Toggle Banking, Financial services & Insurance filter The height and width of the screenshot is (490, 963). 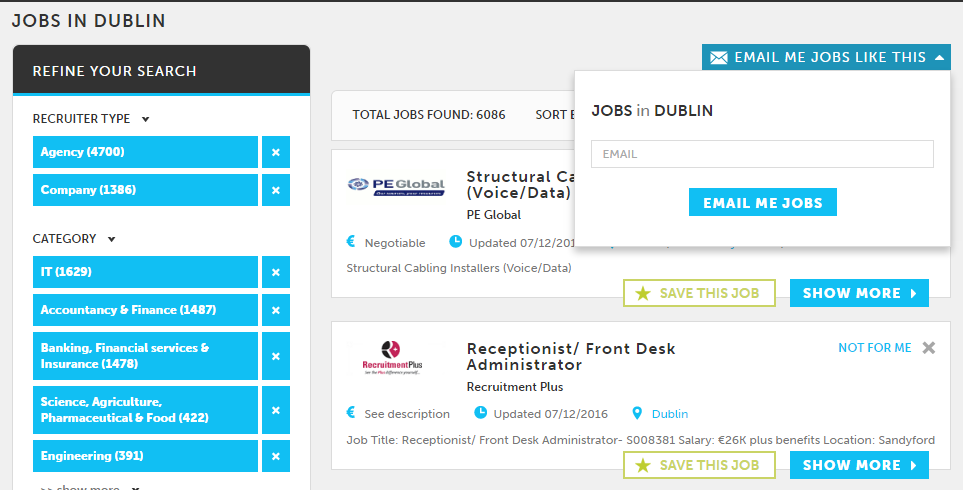pyautogui.click(x=146, y=356)
